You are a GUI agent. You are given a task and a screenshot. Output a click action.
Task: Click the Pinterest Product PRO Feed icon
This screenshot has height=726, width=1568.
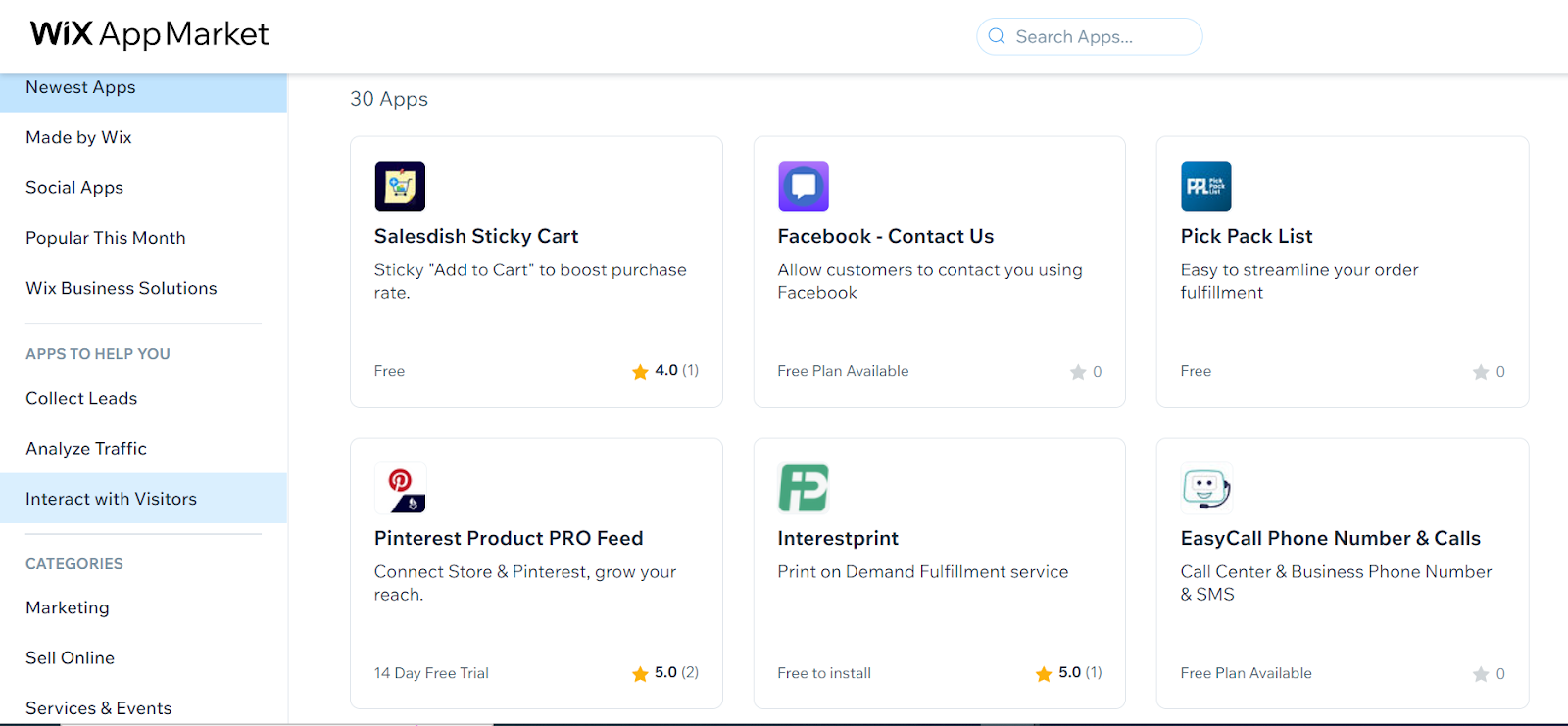click(400, 488)
